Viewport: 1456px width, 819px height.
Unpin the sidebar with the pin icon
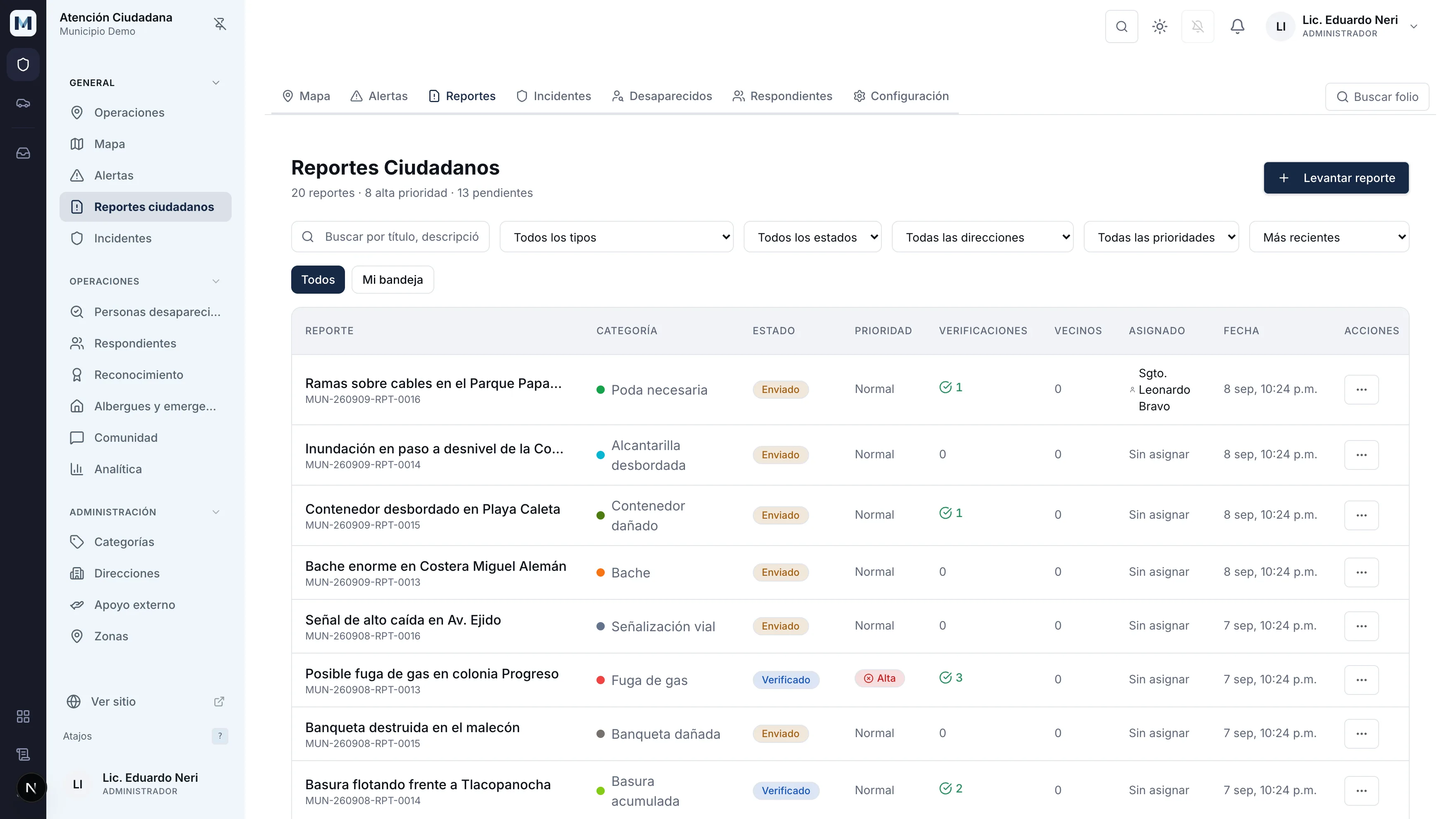(220, 24)
